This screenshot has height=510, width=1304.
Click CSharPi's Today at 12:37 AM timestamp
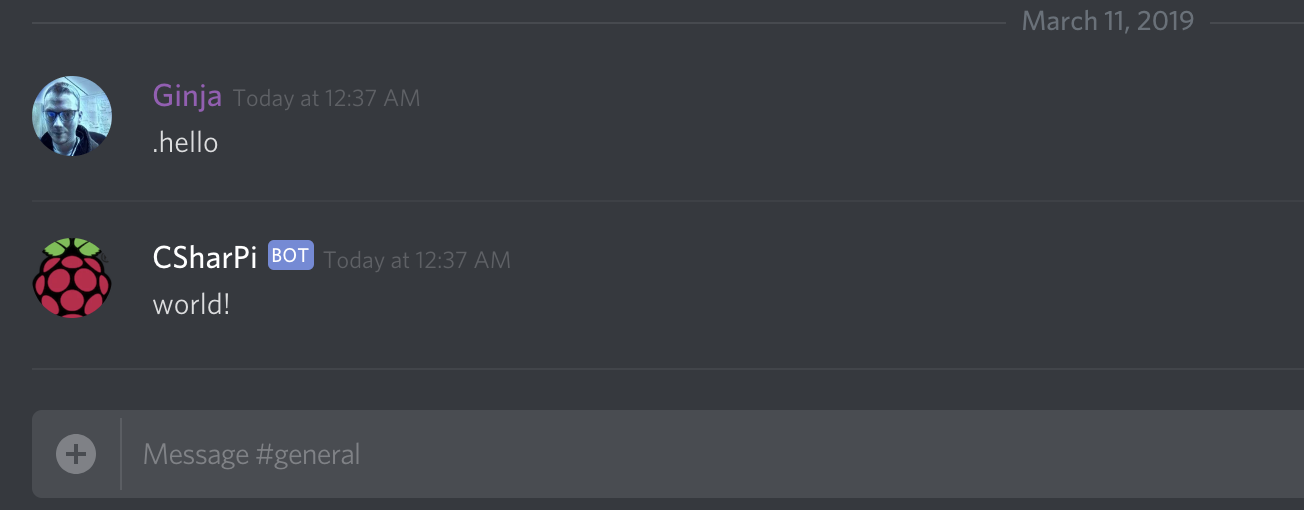(x=417, y=260)
